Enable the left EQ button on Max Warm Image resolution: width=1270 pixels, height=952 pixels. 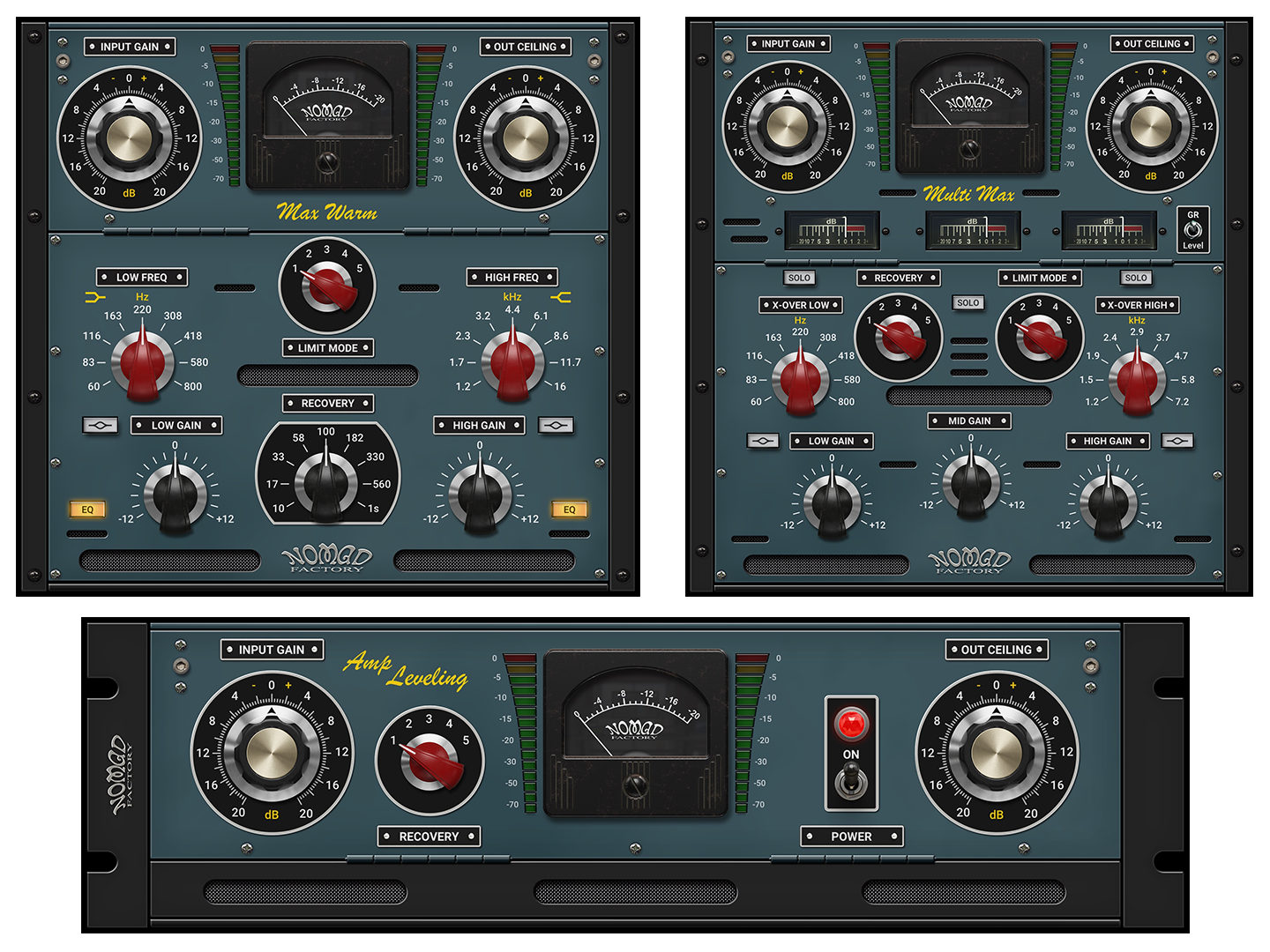click(x=86, y=509)
